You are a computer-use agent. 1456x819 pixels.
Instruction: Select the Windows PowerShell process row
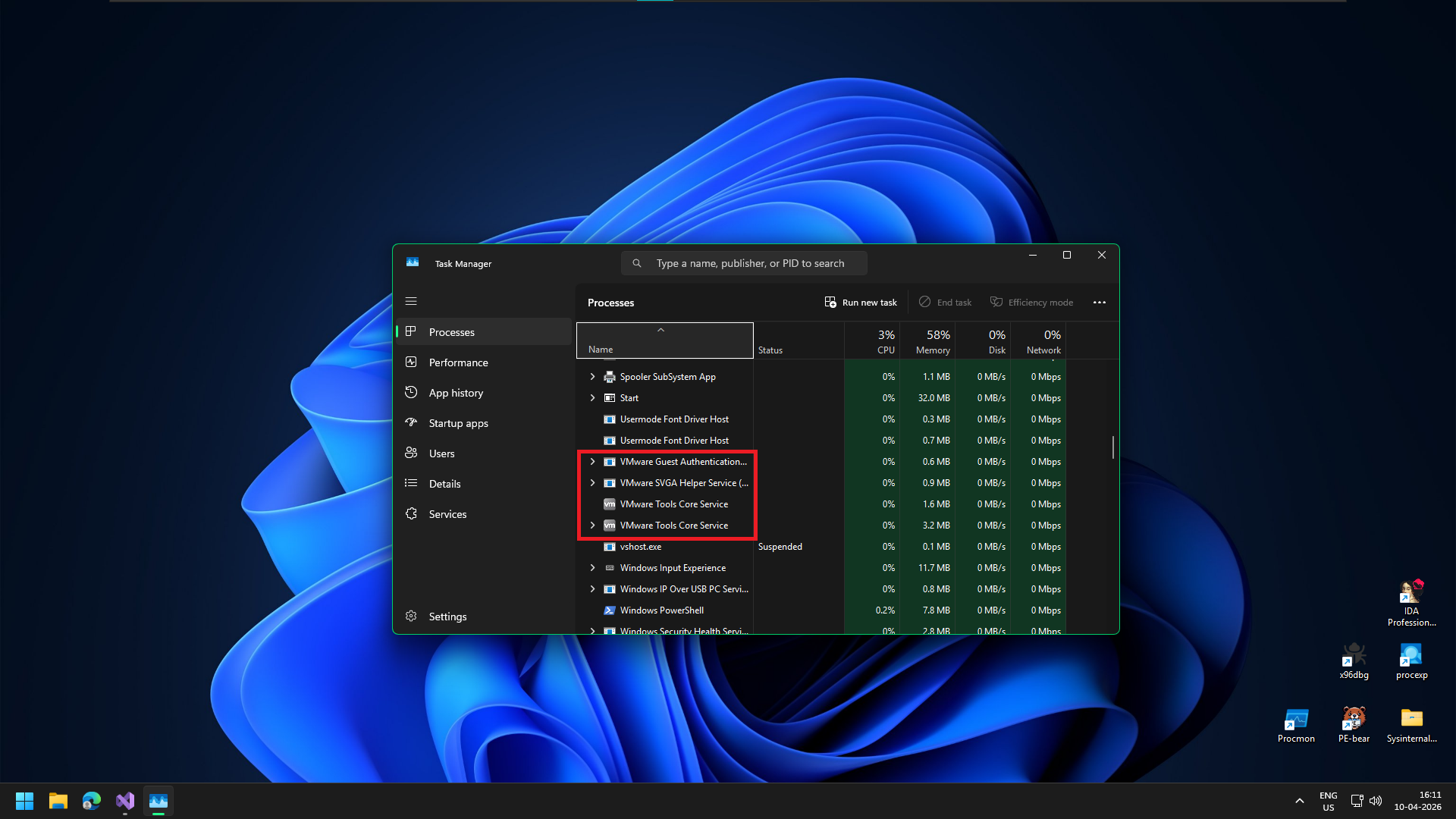point(661,610)
